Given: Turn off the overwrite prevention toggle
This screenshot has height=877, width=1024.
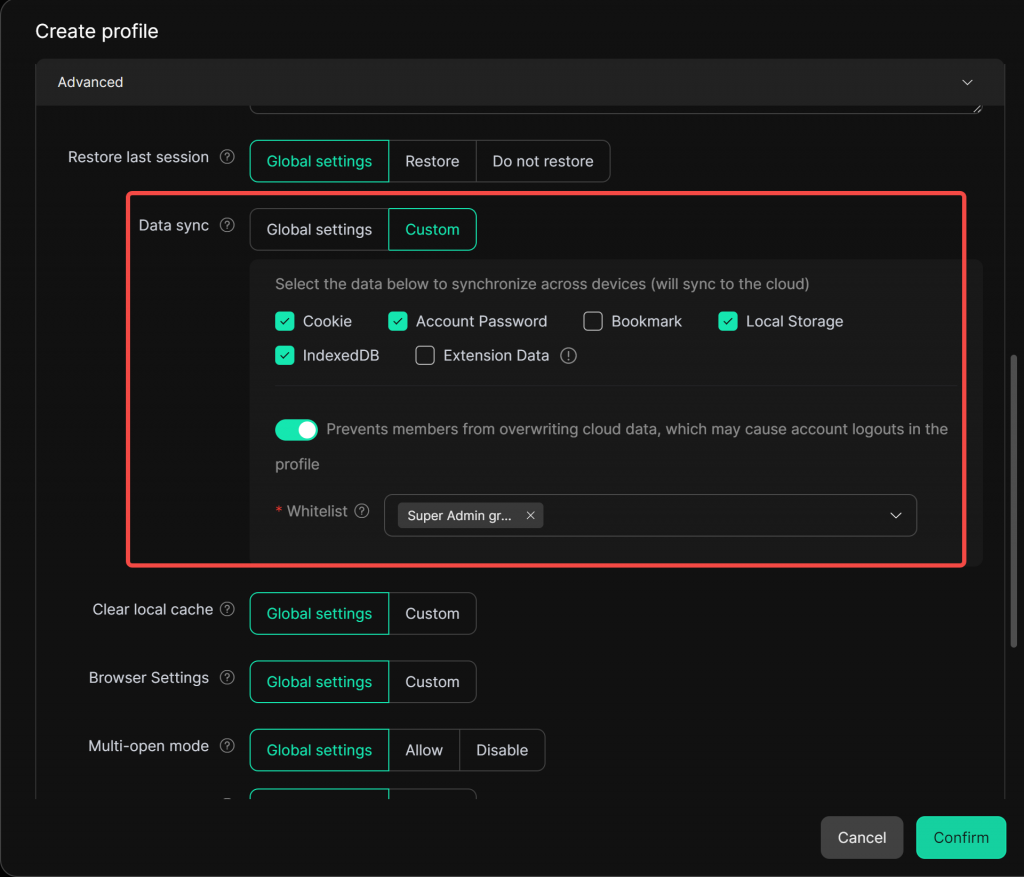Looking at the screenshot, I should 296,430.
